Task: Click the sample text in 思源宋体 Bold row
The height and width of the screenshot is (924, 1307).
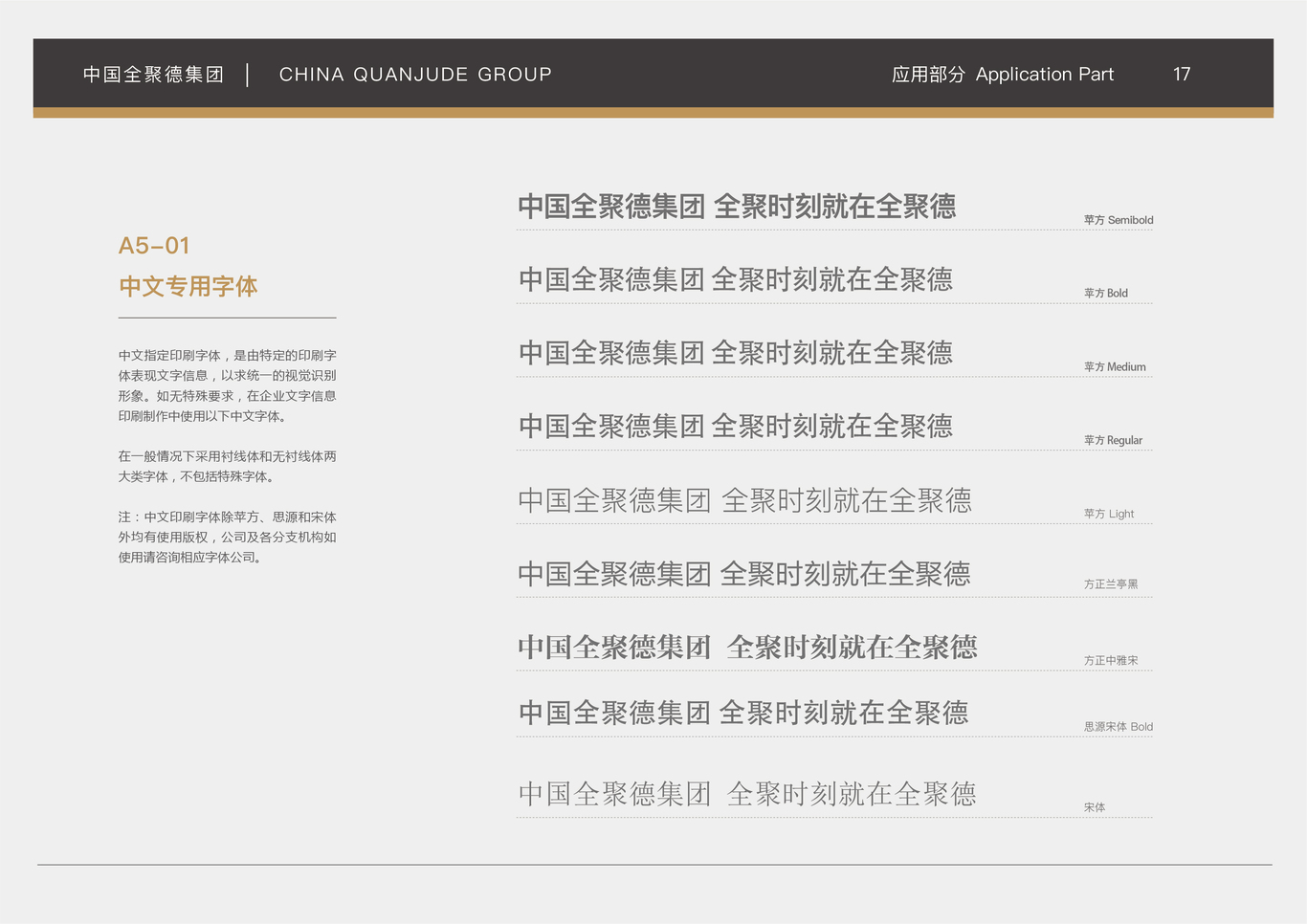Action: (x=743, y=713)
